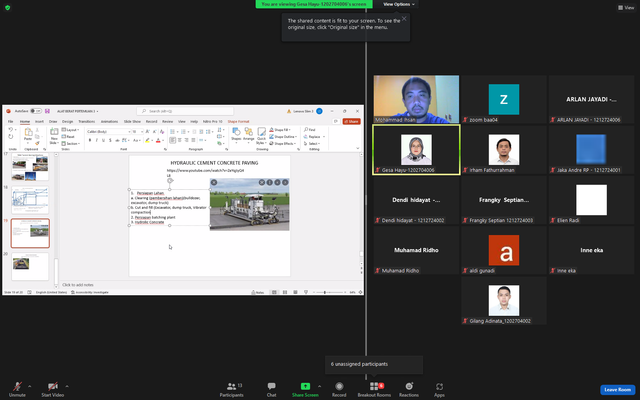Click the Find tool in Editing group
The width and height of the screenshot is (640, 400).
click(309, 130)
